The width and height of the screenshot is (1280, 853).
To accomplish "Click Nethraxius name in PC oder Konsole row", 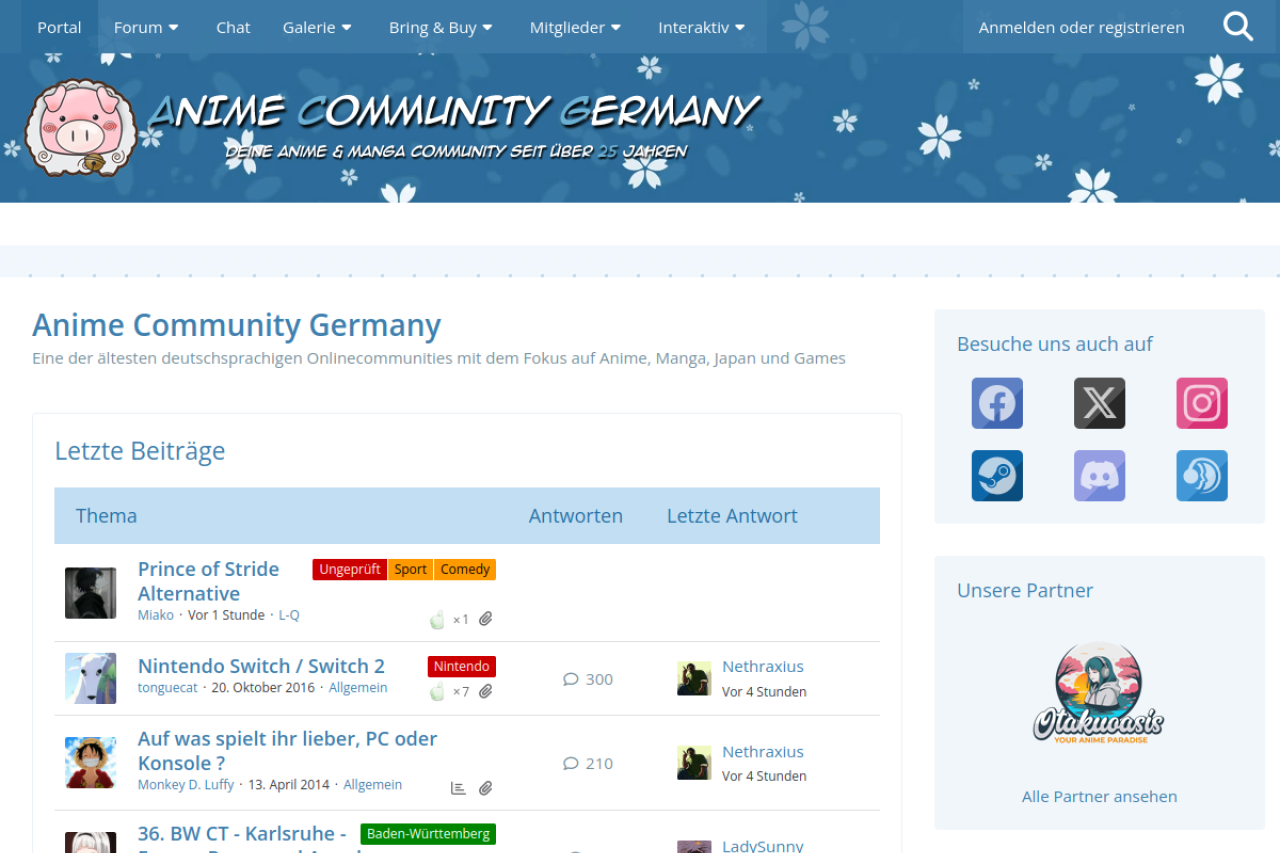I will coord(763,751).
